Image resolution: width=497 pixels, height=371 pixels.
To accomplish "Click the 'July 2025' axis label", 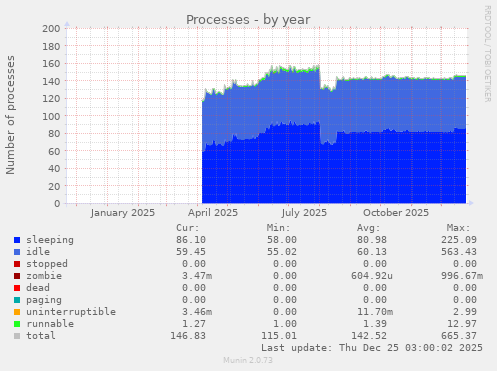I will click(x=304, y=213).
